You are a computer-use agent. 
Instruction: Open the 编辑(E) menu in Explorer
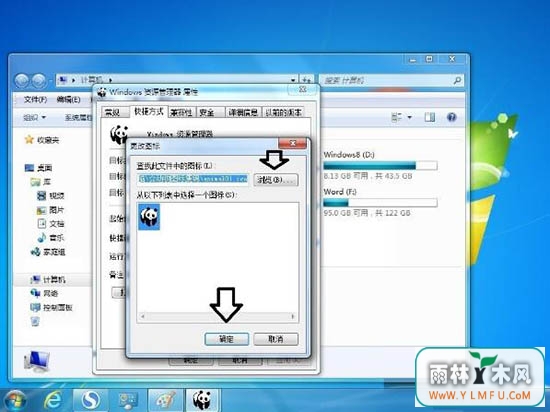click(68, 100)
